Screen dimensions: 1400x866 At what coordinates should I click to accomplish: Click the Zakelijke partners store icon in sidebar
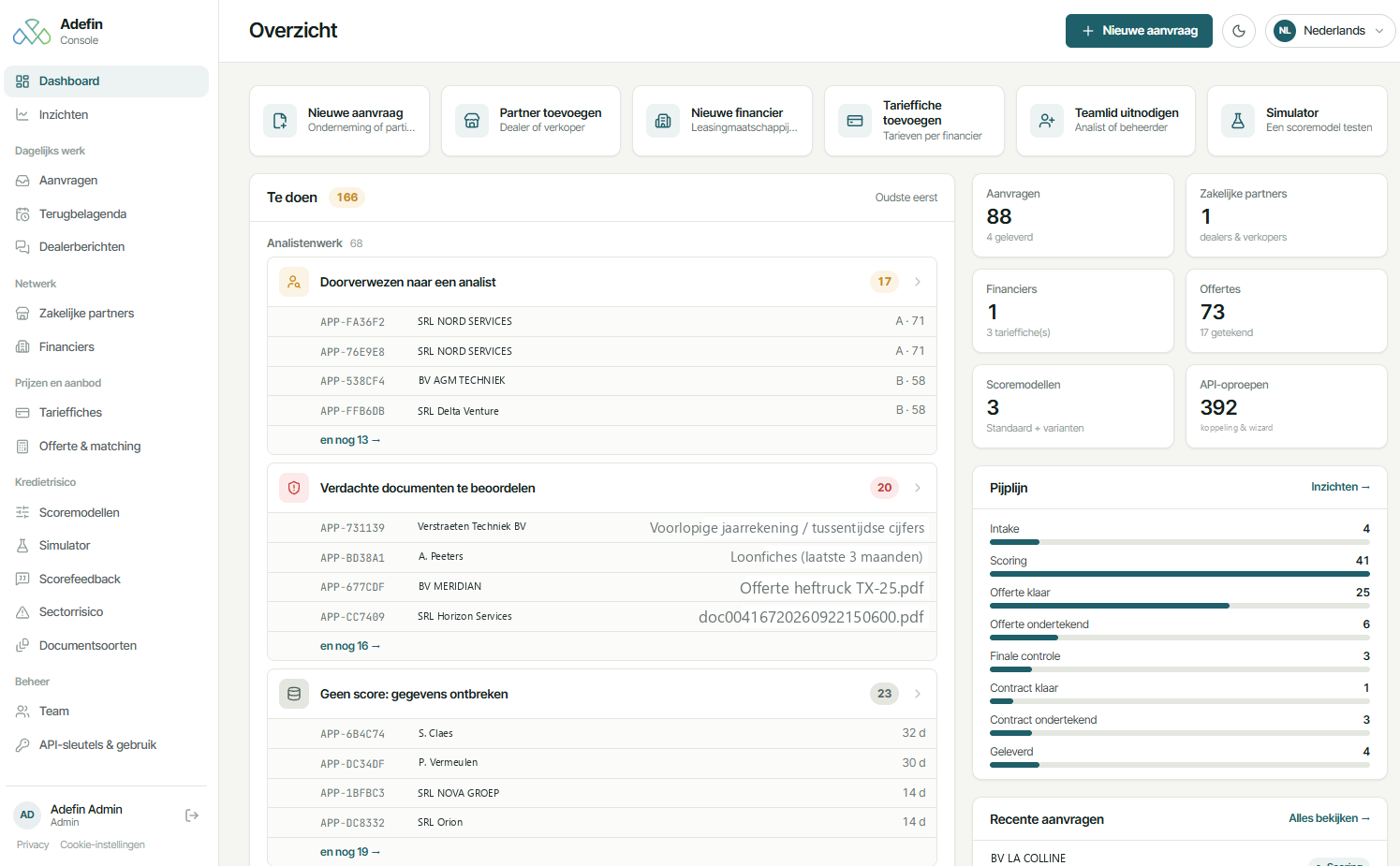[22, 314]
